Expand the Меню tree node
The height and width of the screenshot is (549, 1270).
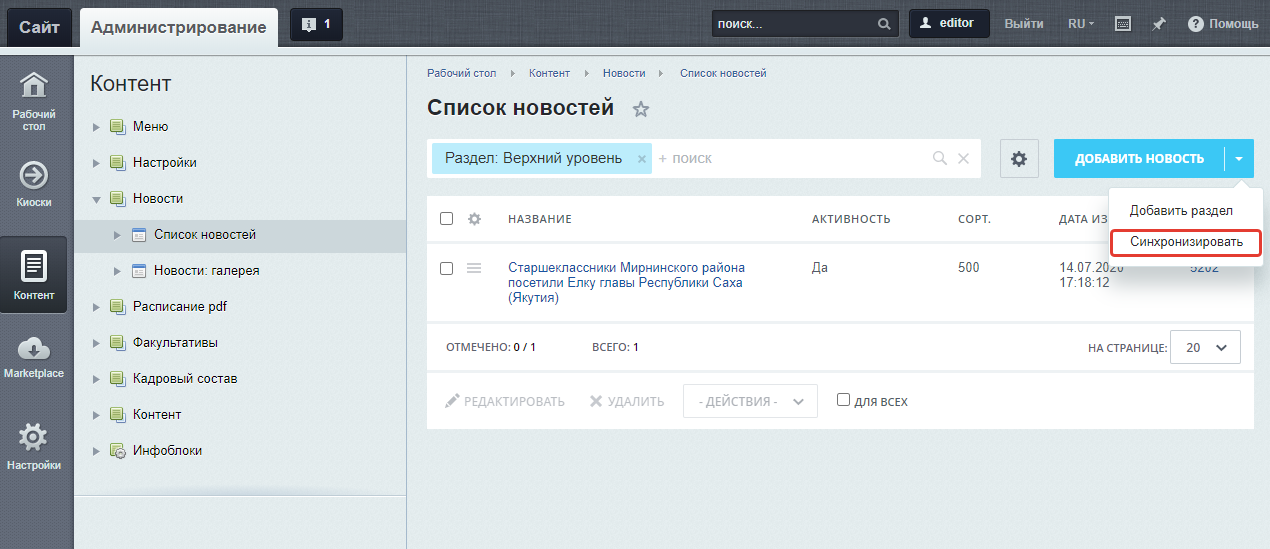[x=97, y=127]
